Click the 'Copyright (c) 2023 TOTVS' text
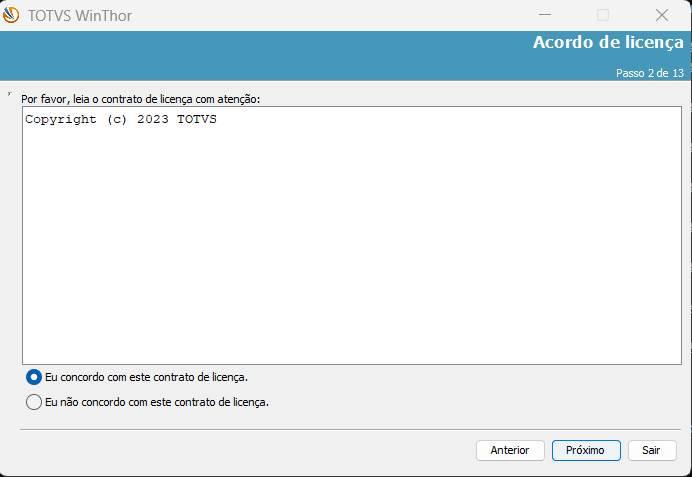The image size is (692, 477). [121, 119]
